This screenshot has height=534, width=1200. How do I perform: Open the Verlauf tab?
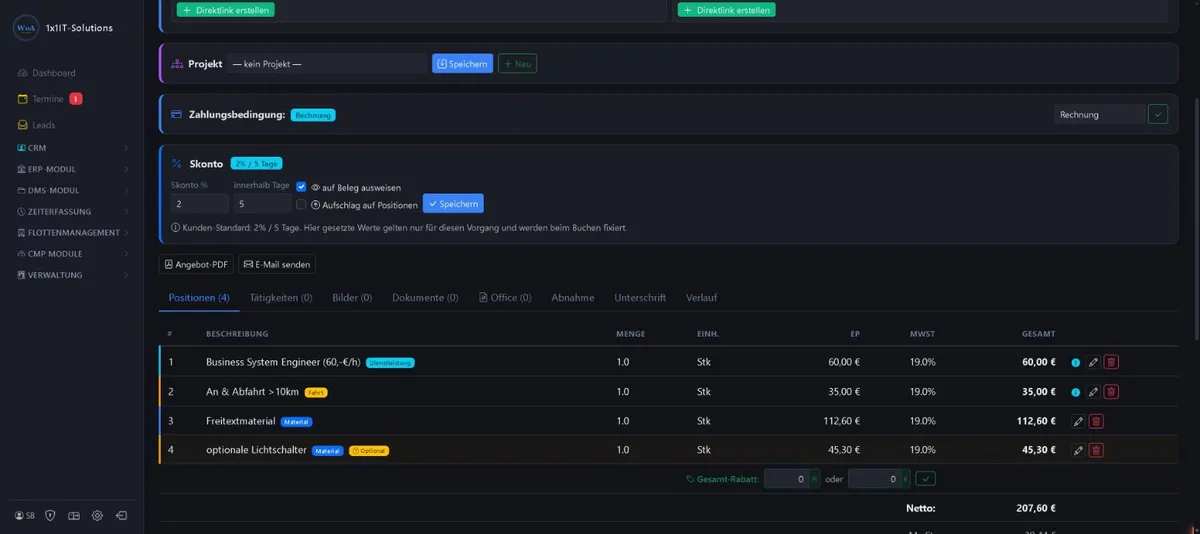coord(701,298)
